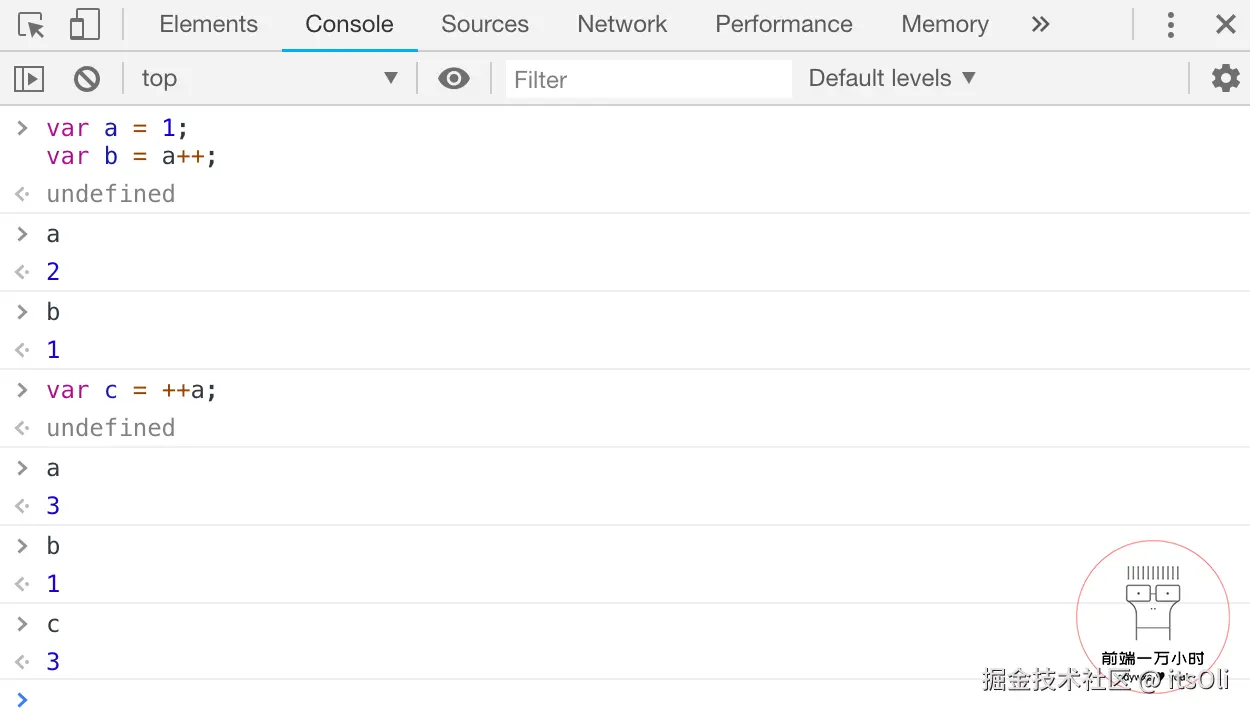Switch to the Elements tab

pos(208,25)
